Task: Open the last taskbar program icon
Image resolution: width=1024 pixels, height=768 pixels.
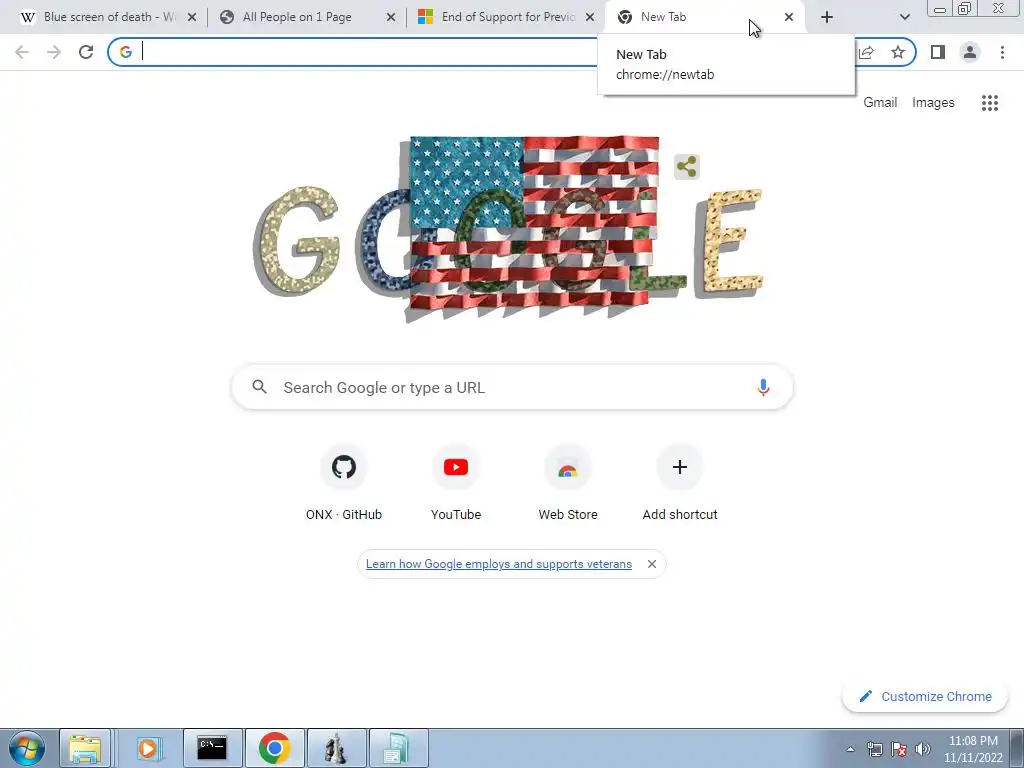Action: [x=399, y=748]
